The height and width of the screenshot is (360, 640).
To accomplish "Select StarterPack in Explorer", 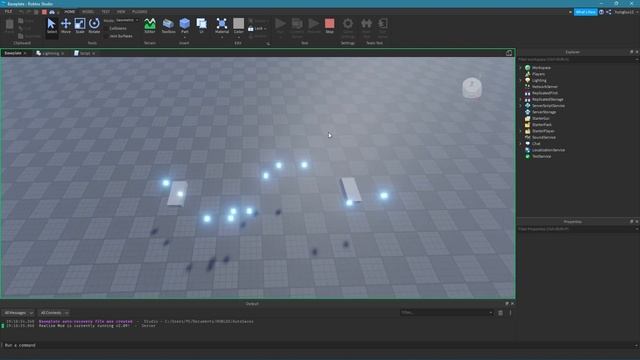I will point(542,125).
